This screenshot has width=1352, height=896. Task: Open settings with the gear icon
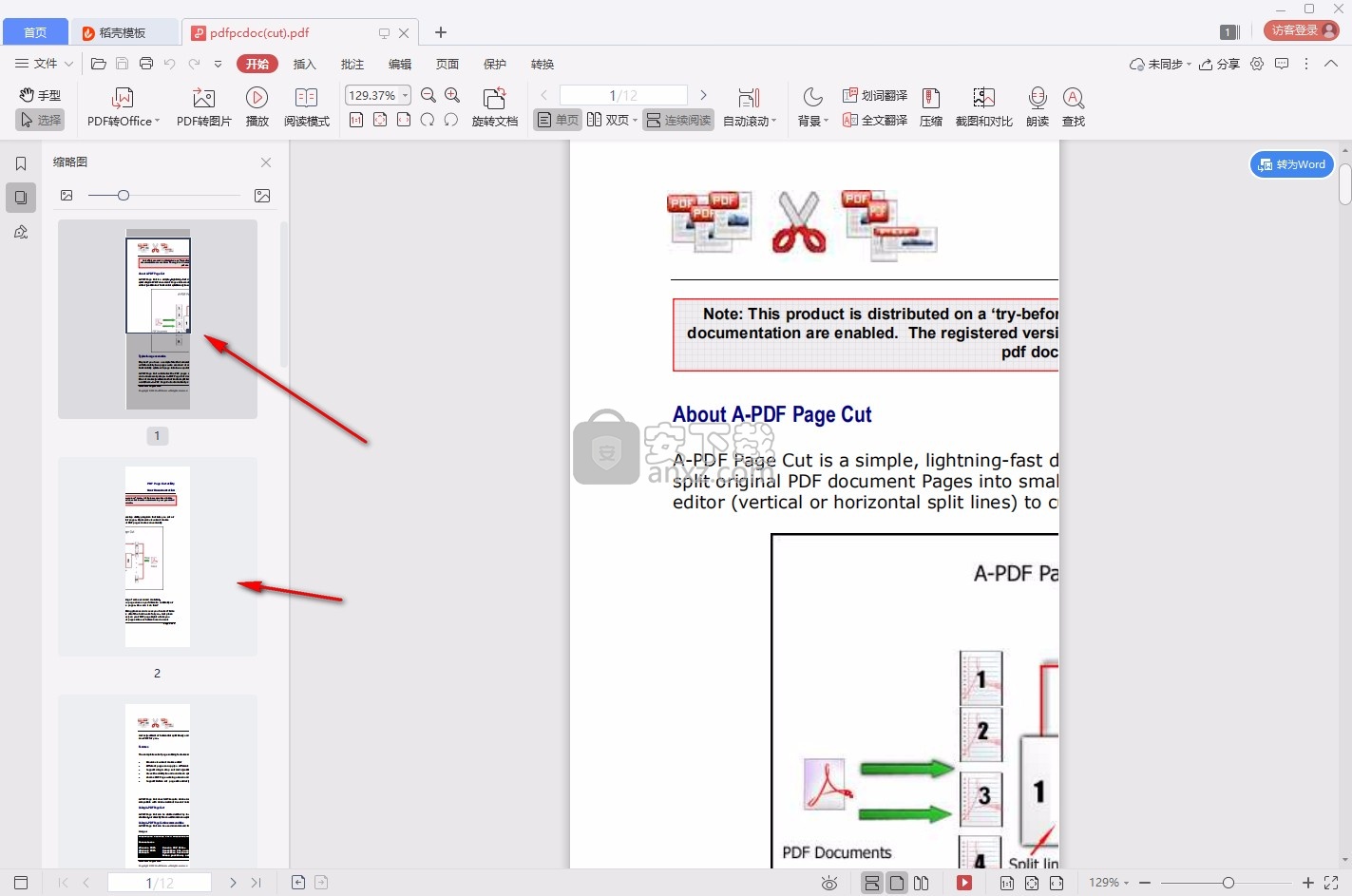pos(1257,64)
